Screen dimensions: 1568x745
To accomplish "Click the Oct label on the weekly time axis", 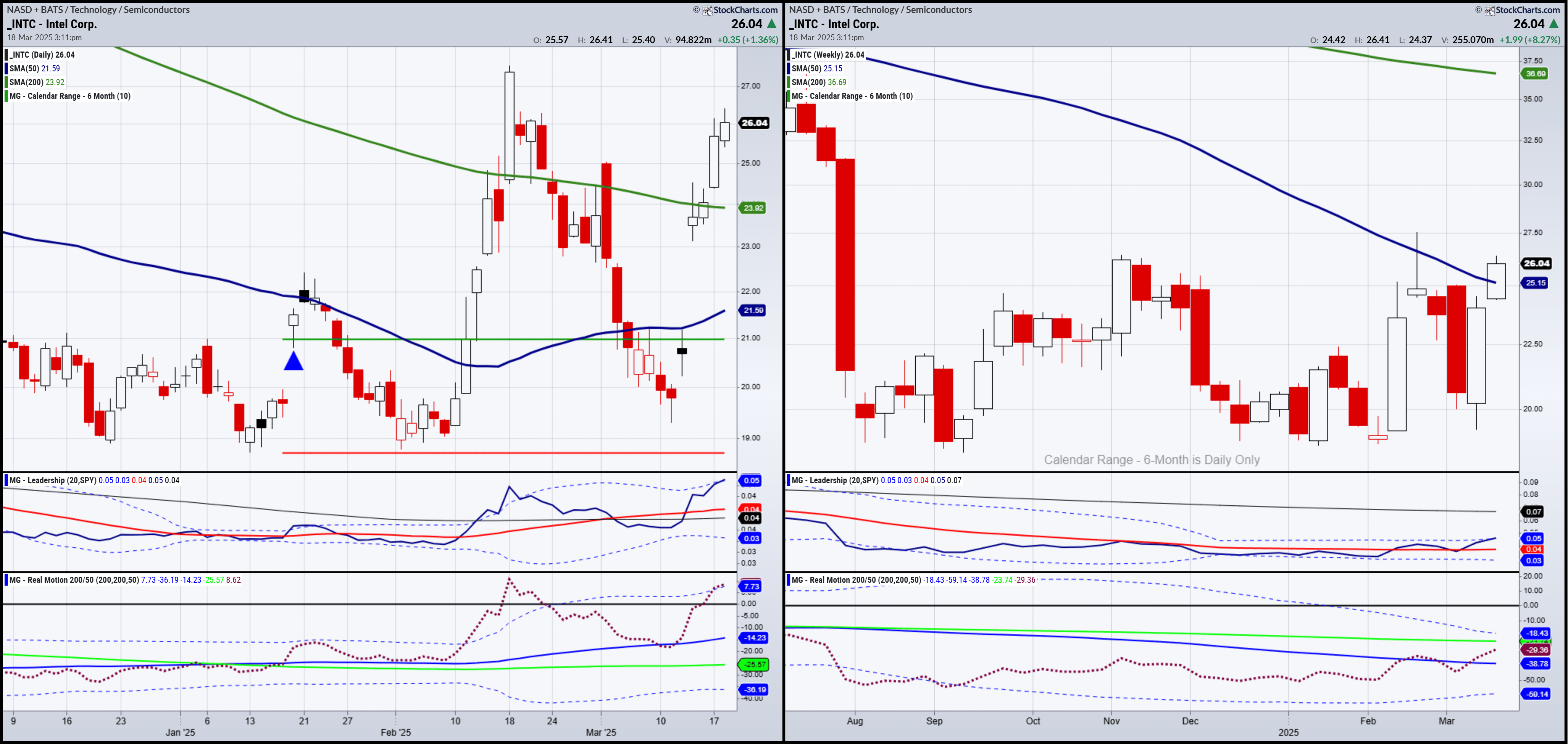I will tap(1033, 721).
